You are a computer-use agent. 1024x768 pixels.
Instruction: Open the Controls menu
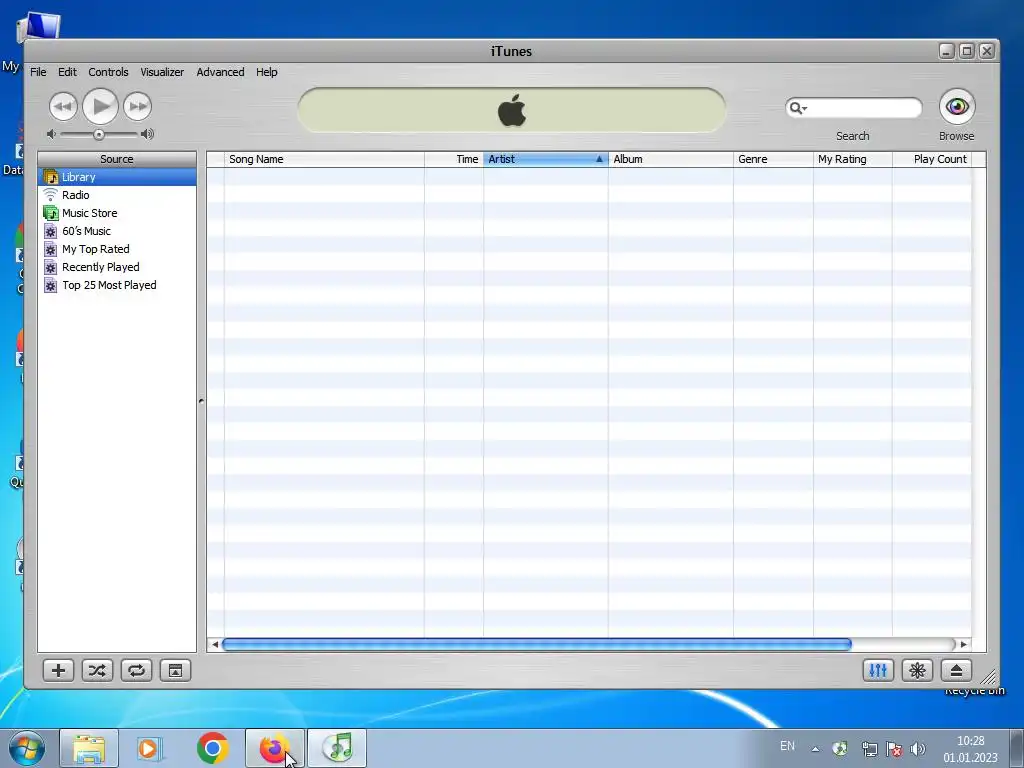click(108, 72)
